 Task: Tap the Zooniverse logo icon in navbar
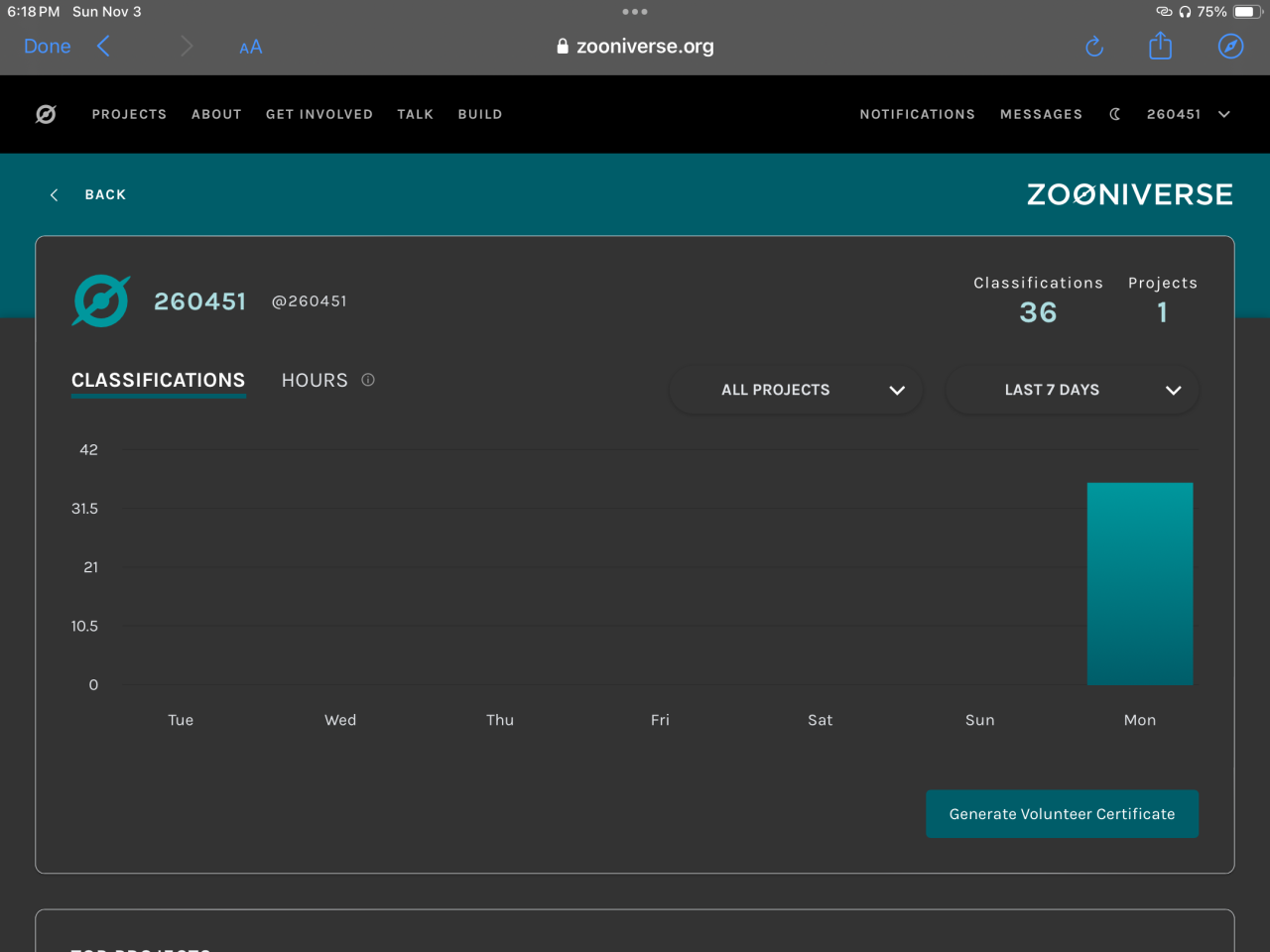(46, 114)
